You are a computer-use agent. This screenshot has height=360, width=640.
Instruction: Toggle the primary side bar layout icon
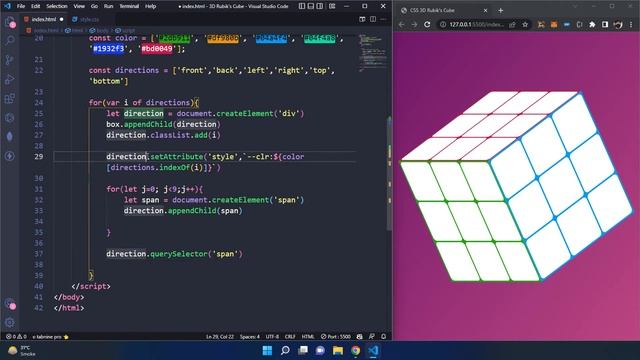click(x=302, y=6)
